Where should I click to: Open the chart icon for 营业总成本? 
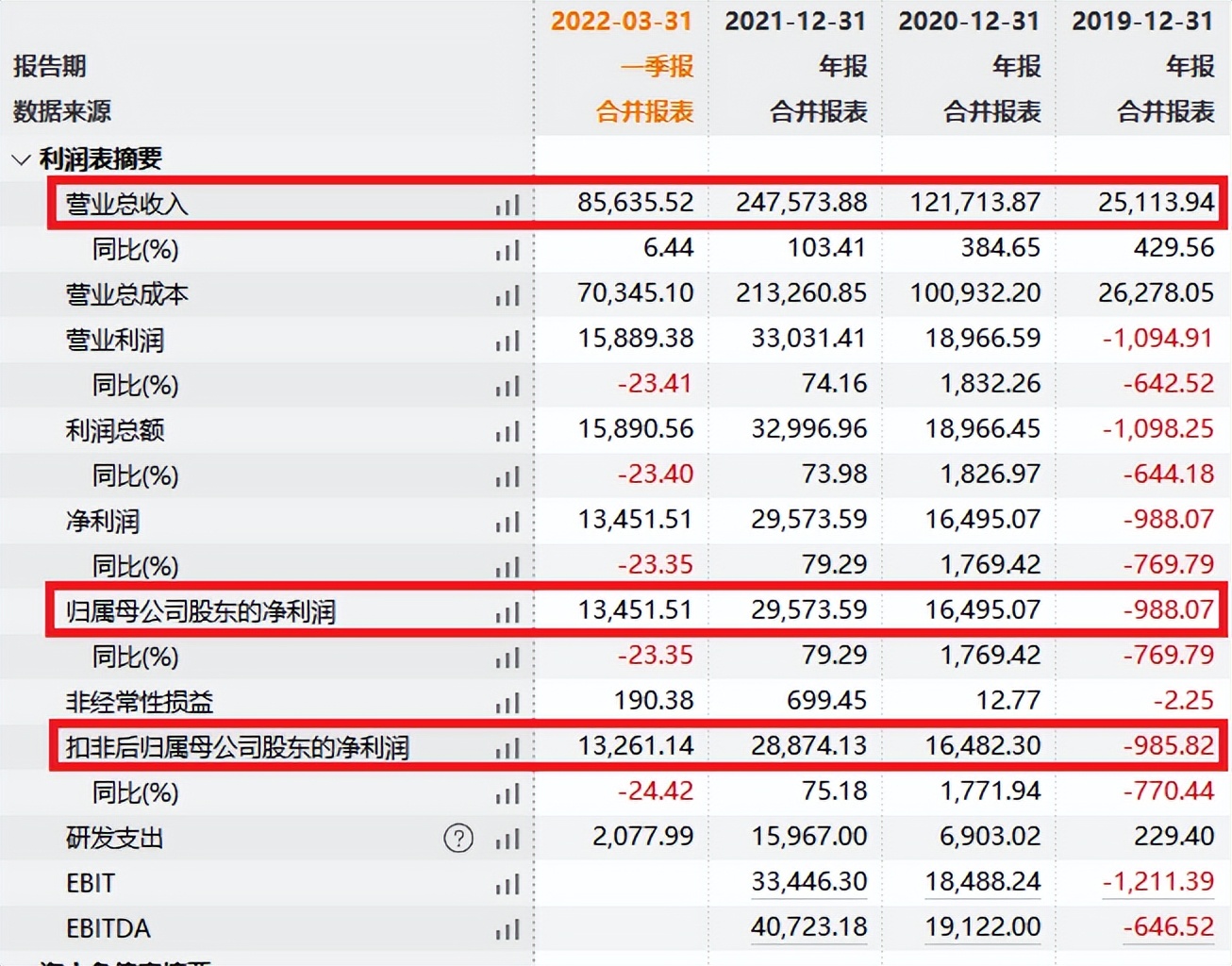[508, 295]
